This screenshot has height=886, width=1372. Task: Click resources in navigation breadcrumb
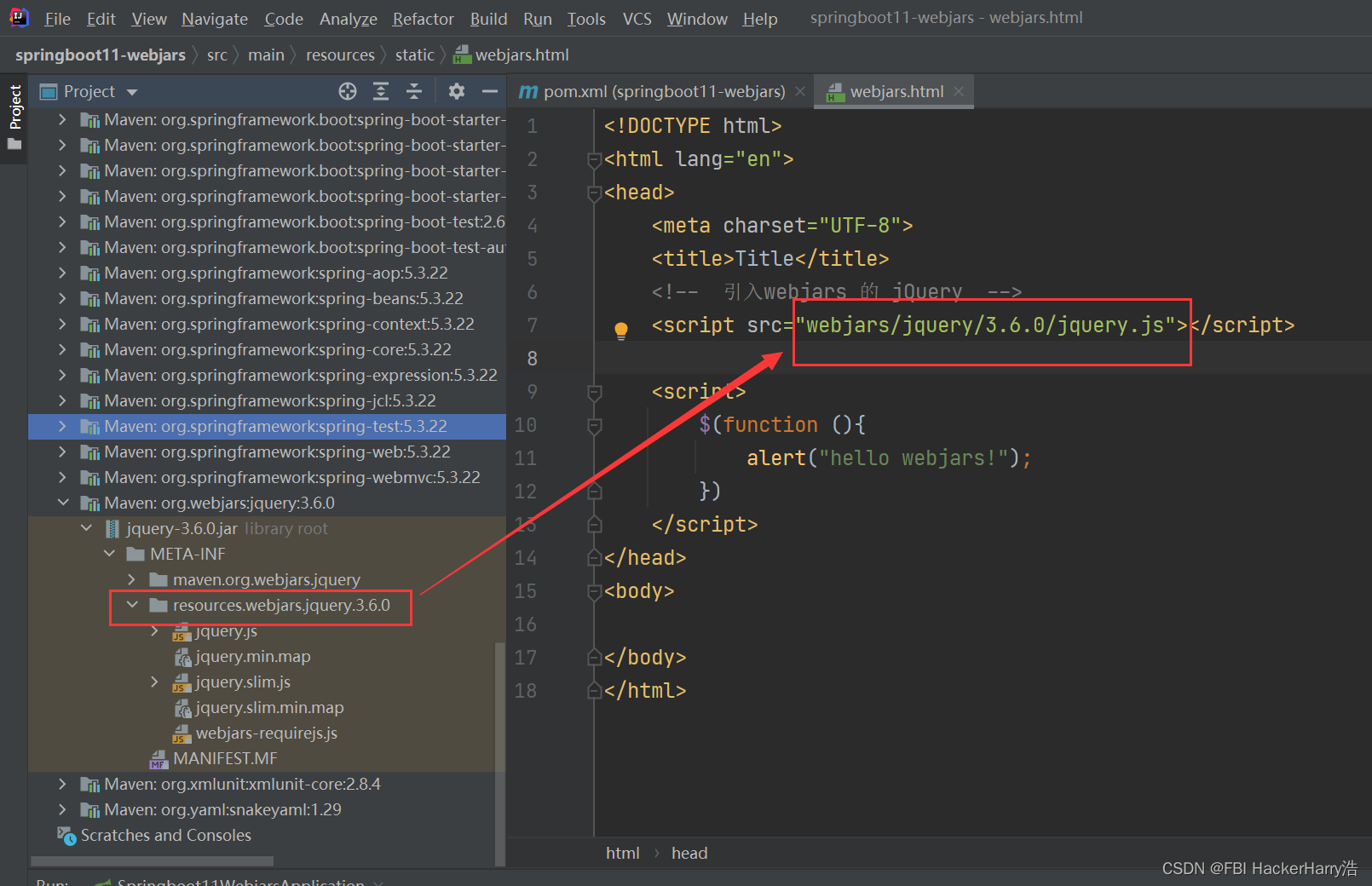pos(340,55)
